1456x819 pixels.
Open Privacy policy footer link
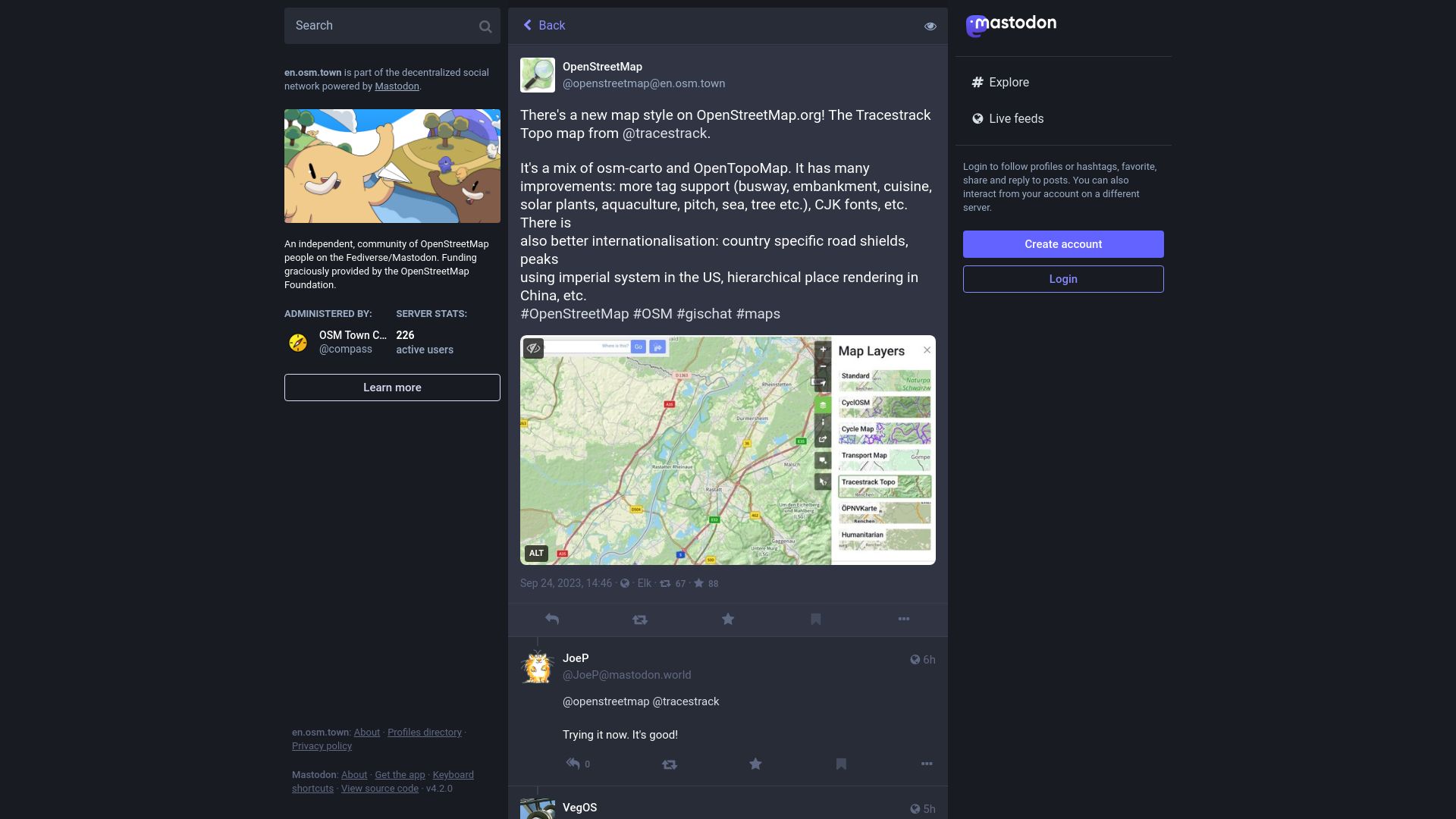[322, 746]
